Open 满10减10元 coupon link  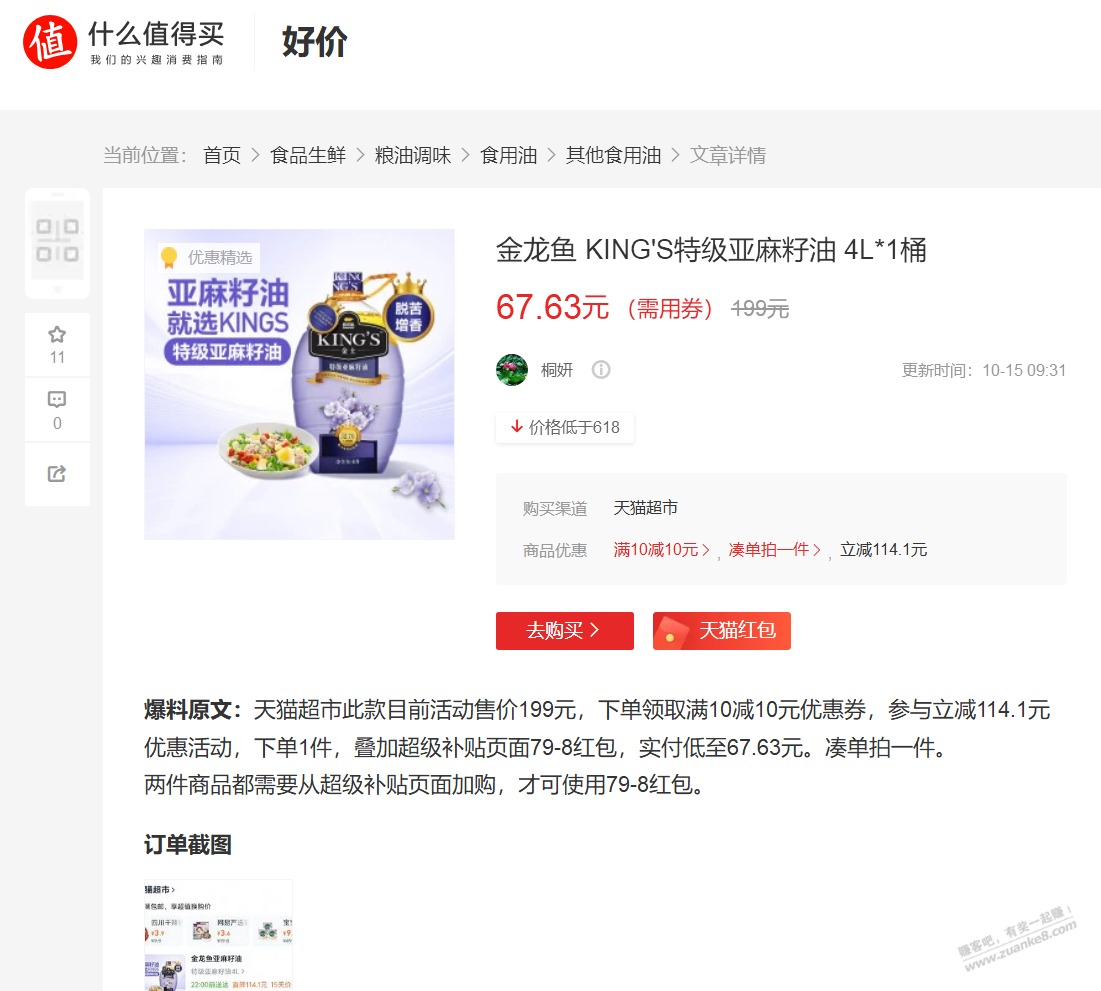tap(661, 550)
